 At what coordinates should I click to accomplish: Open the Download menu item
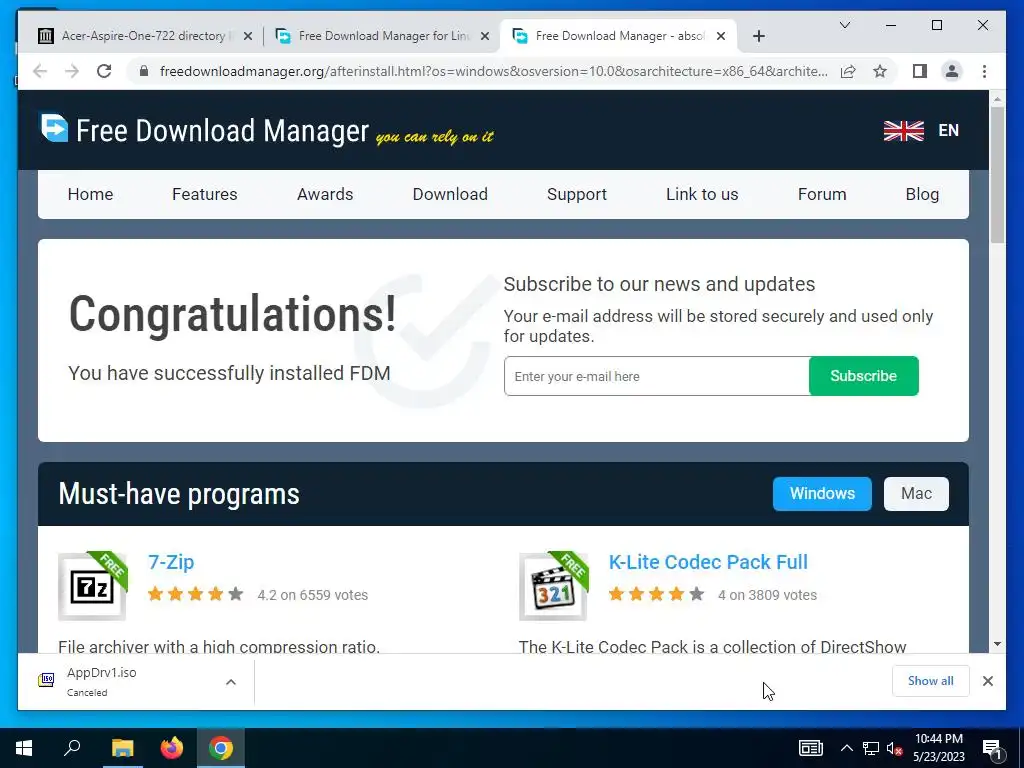tap(450, 194)
